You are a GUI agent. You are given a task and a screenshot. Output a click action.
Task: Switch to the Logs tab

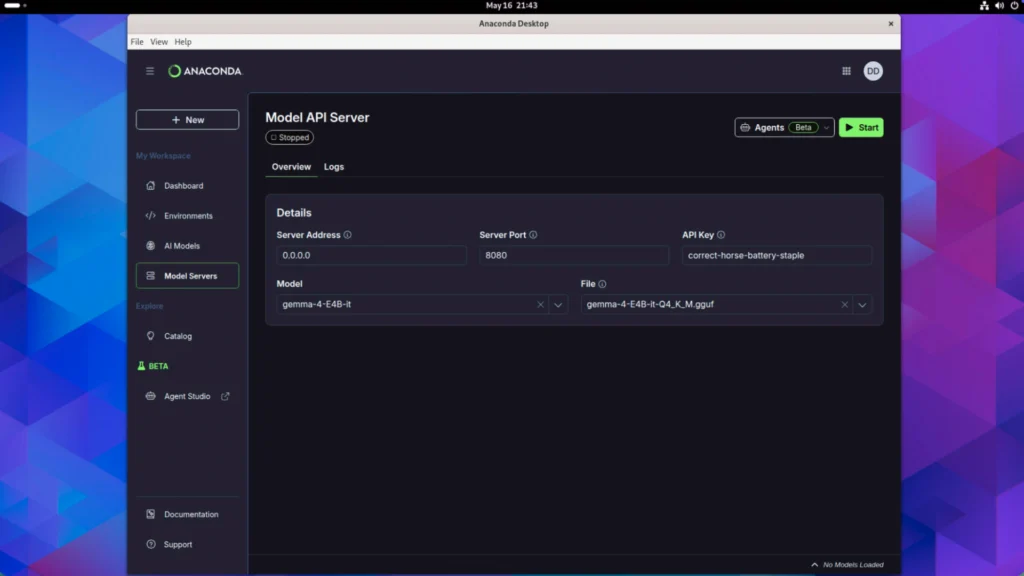click(x=334, y=167)
